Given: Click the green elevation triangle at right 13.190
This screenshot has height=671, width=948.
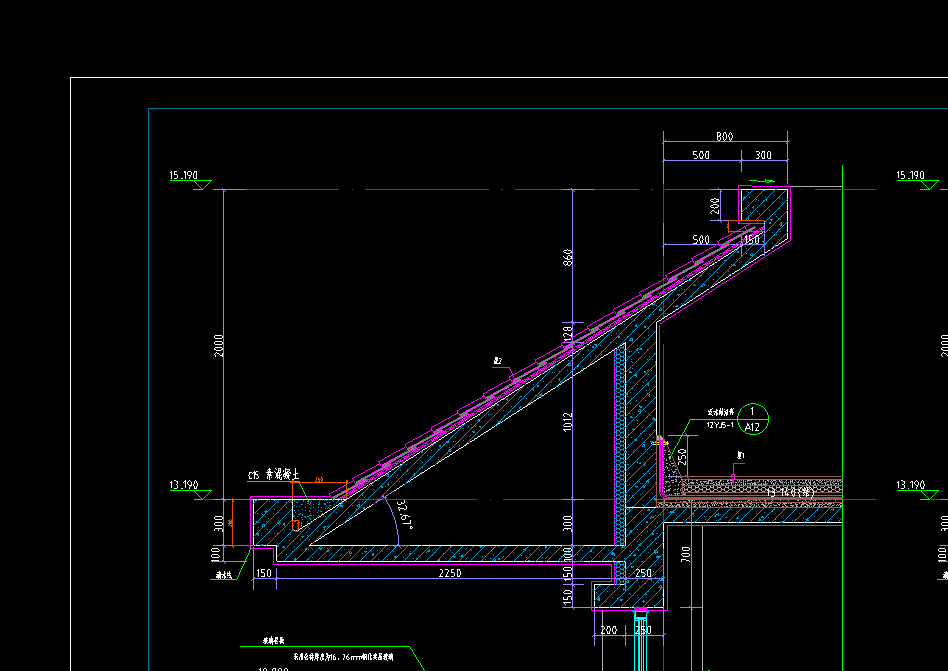Looking at the screenshot, I should point(929,494).
